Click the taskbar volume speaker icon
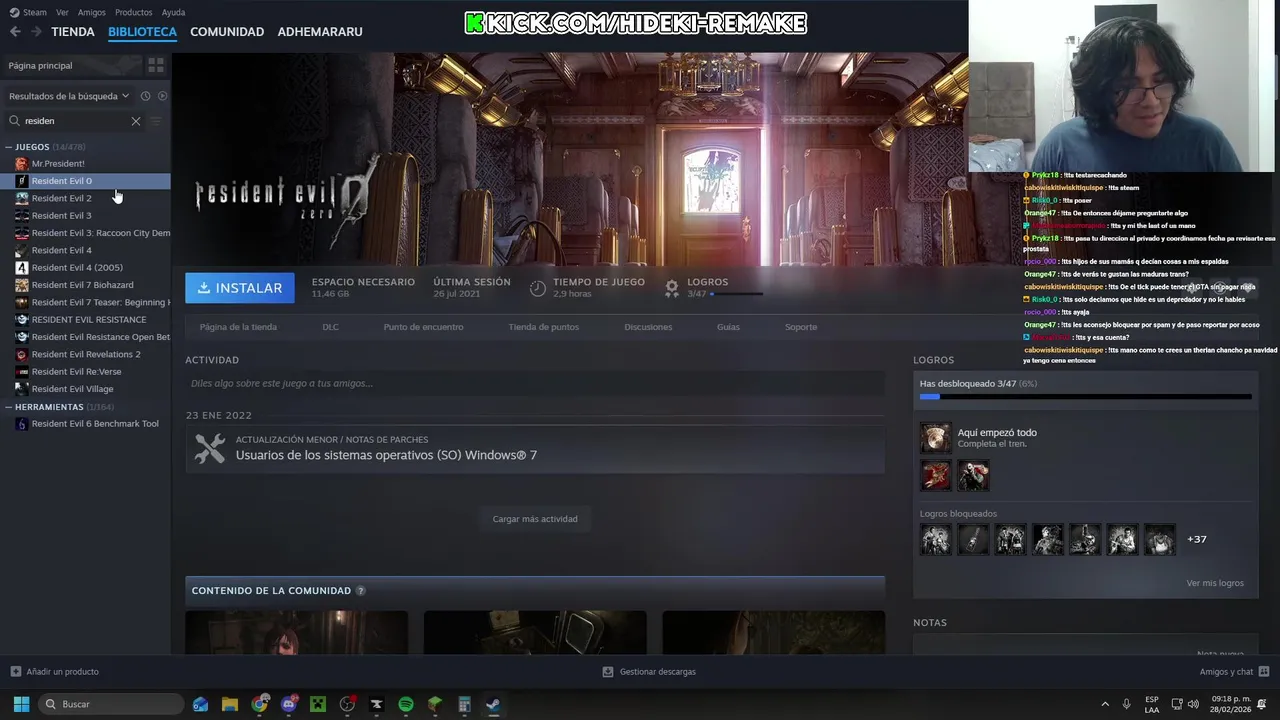 (x=1193, y=704)
